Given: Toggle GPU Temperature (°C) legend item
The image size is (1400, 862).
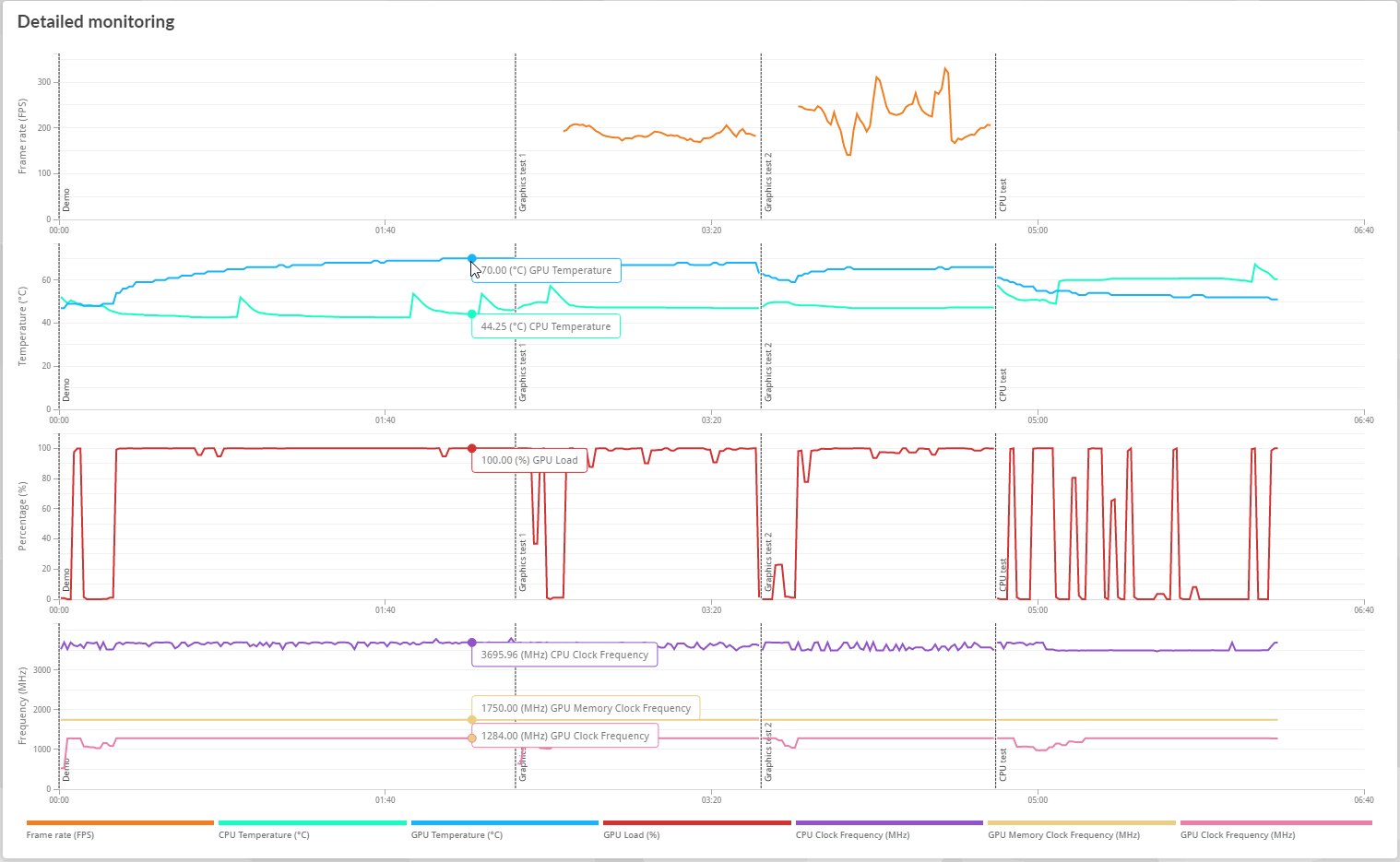Looking at the screenshot, I should [x=457, y=834].
